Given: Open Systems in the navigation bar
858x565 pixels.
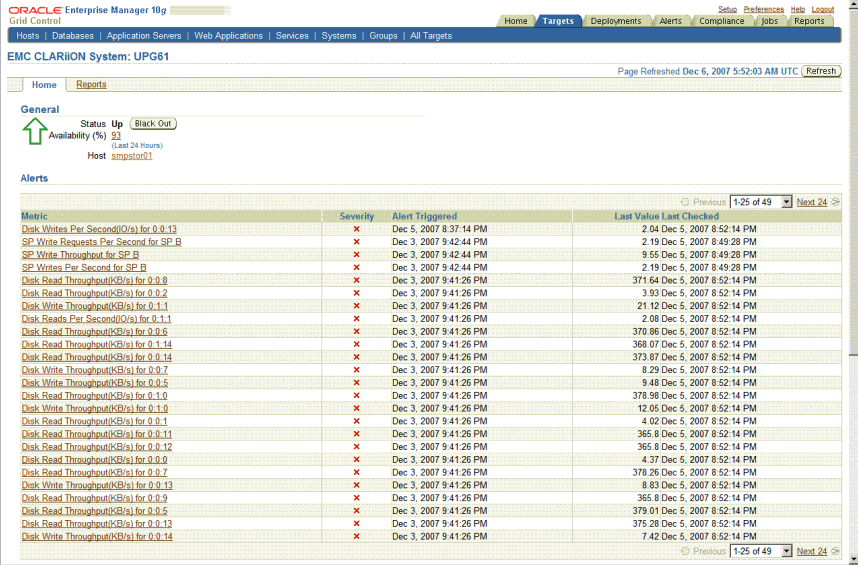Looking at the screenshot, I should pos(339,36).
